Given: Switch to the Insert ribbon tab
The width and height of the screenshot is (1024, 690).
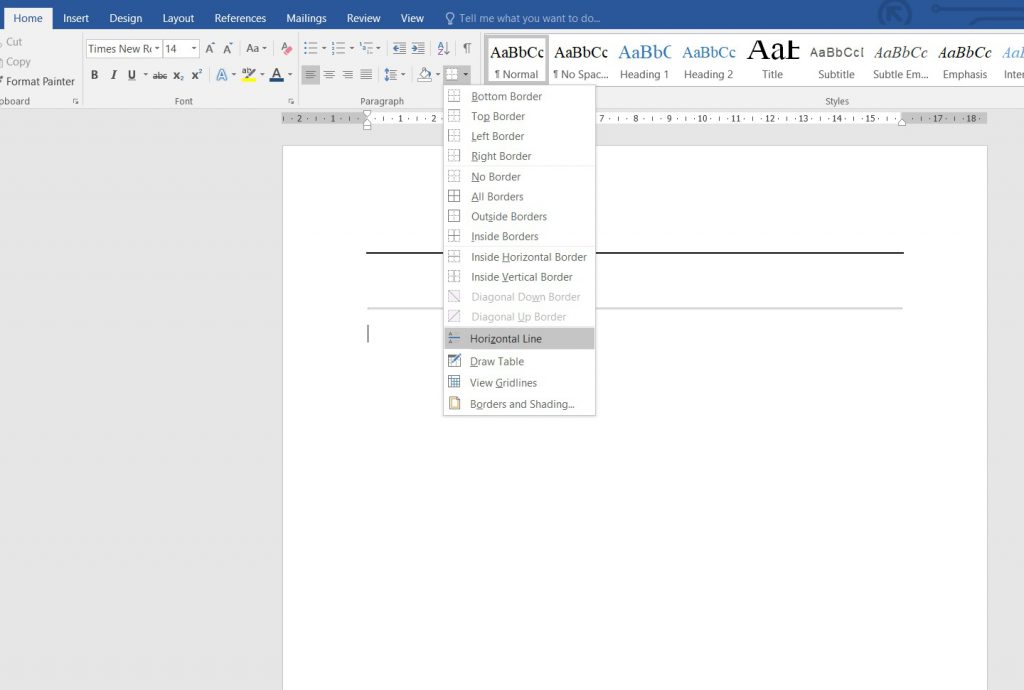Looking at the screenshot, I should tap(76, 17).
